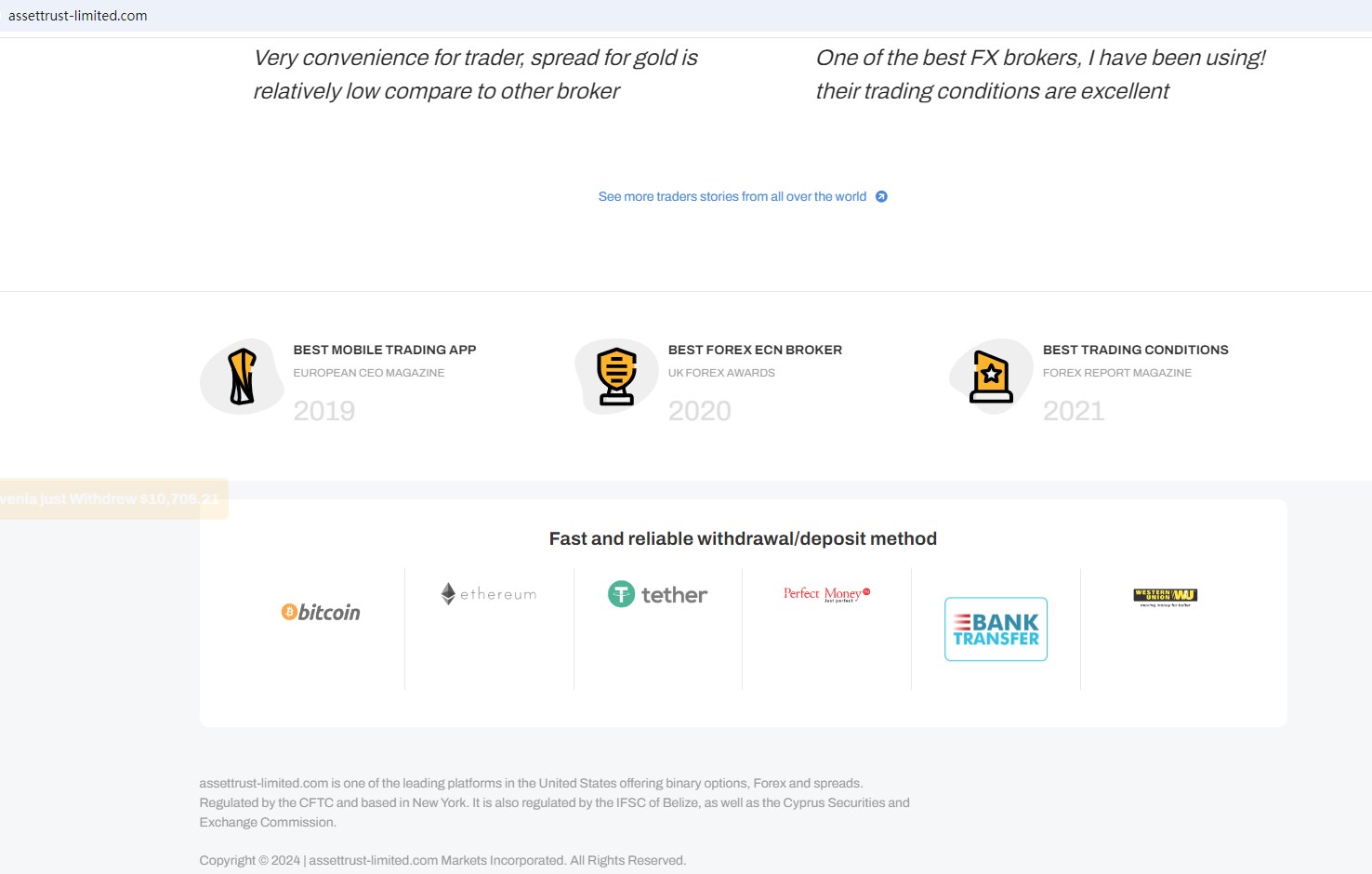Click the arrow icon beside traders stories link
Screen dimensions: 1372x874
pos(881,196)
